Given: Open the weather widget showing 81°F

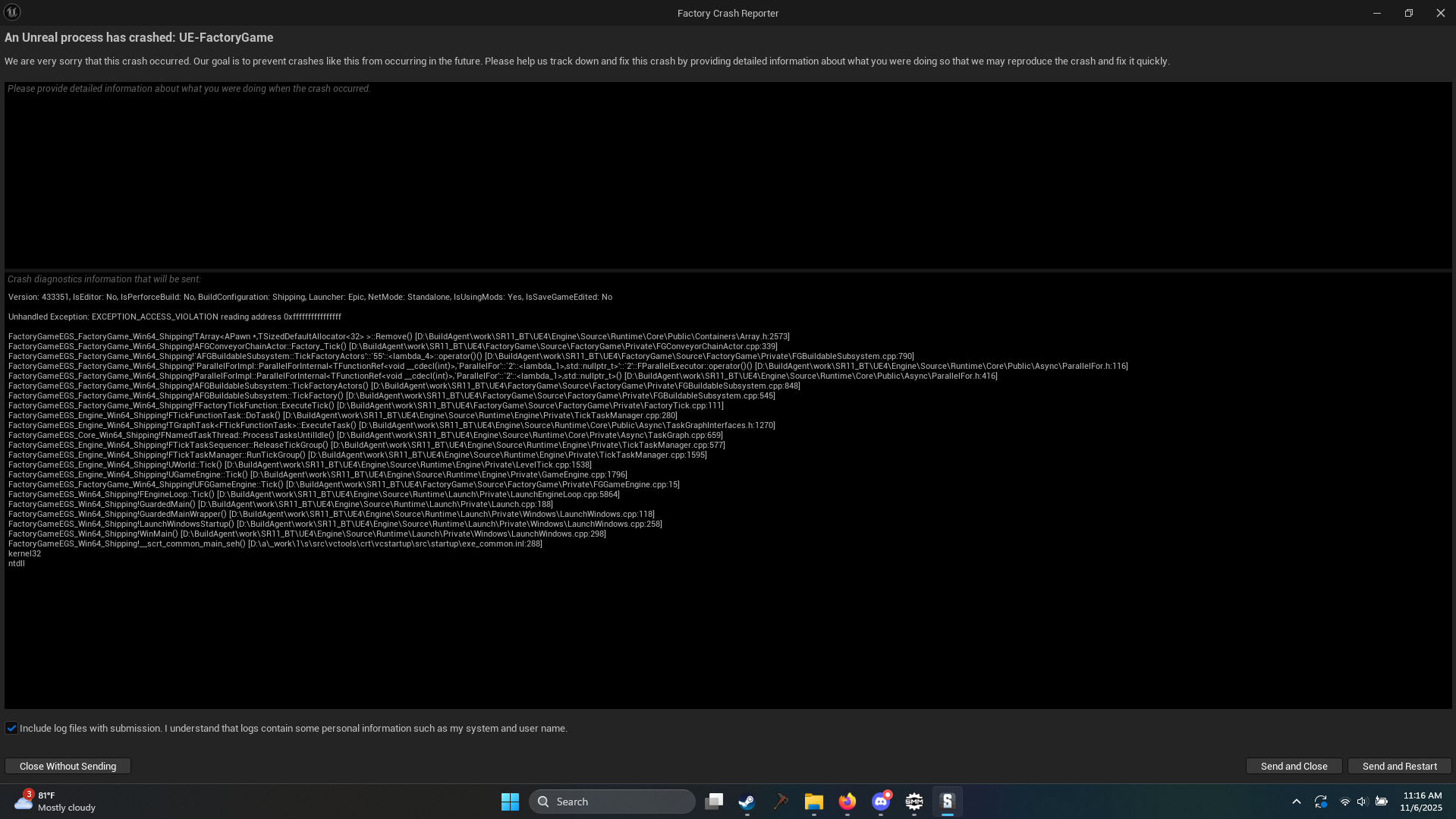Looking at the screenshot, I should [55, 802].
